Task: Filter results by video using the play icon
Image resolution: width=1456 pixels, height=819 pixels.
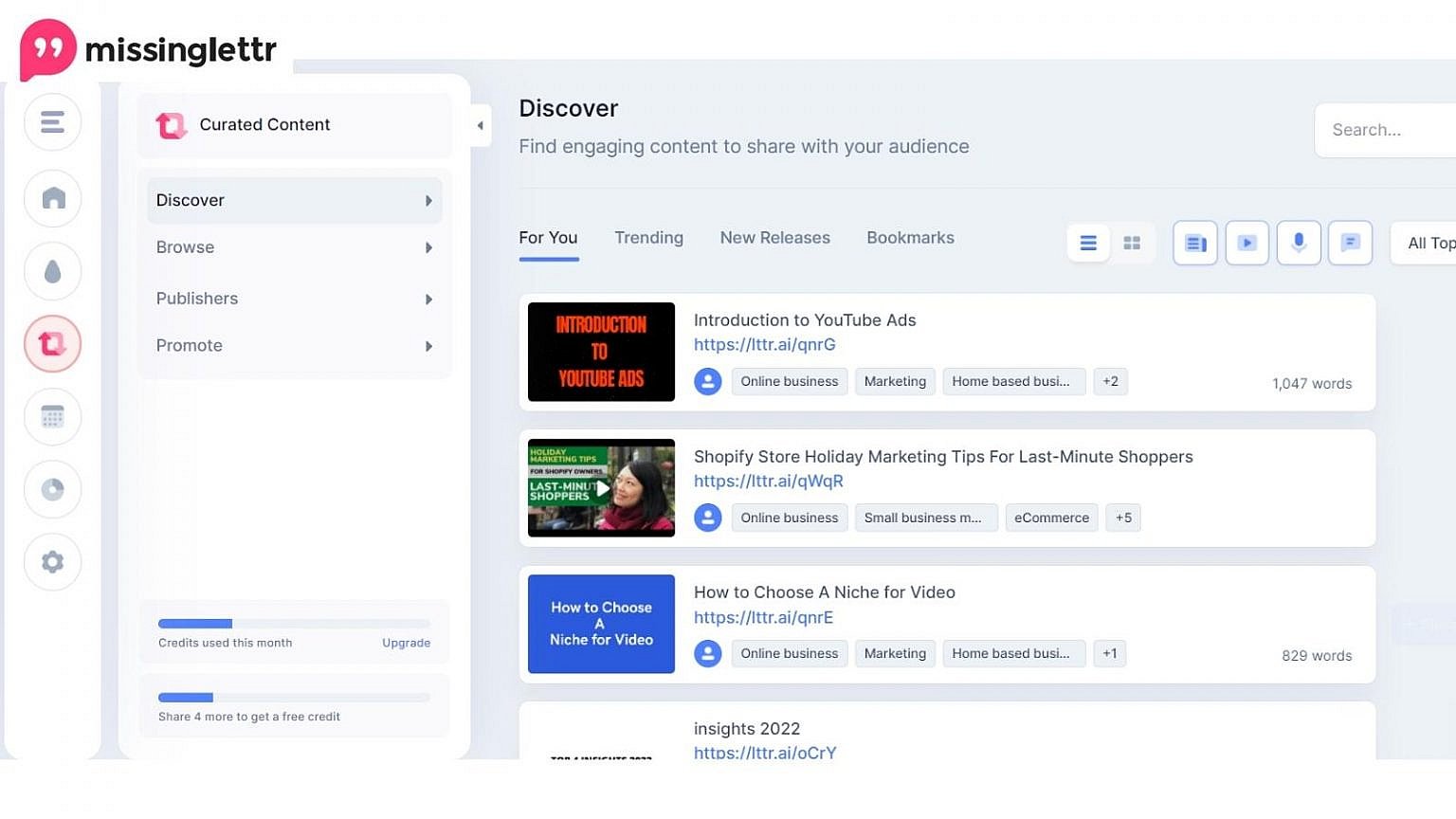Action: (x=1247, y=243)
